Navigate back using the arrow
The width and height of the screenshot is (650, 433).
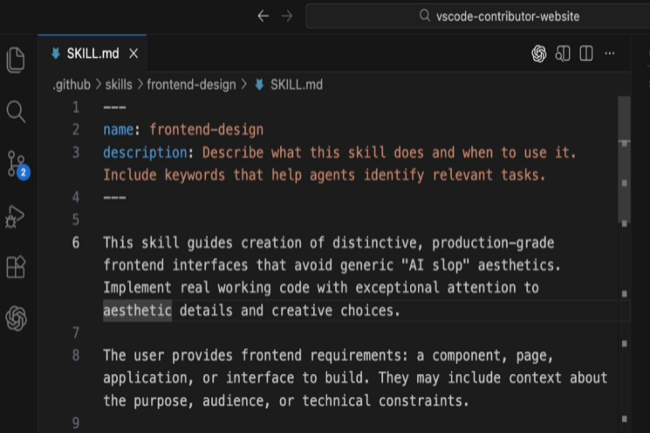(263, 16)
